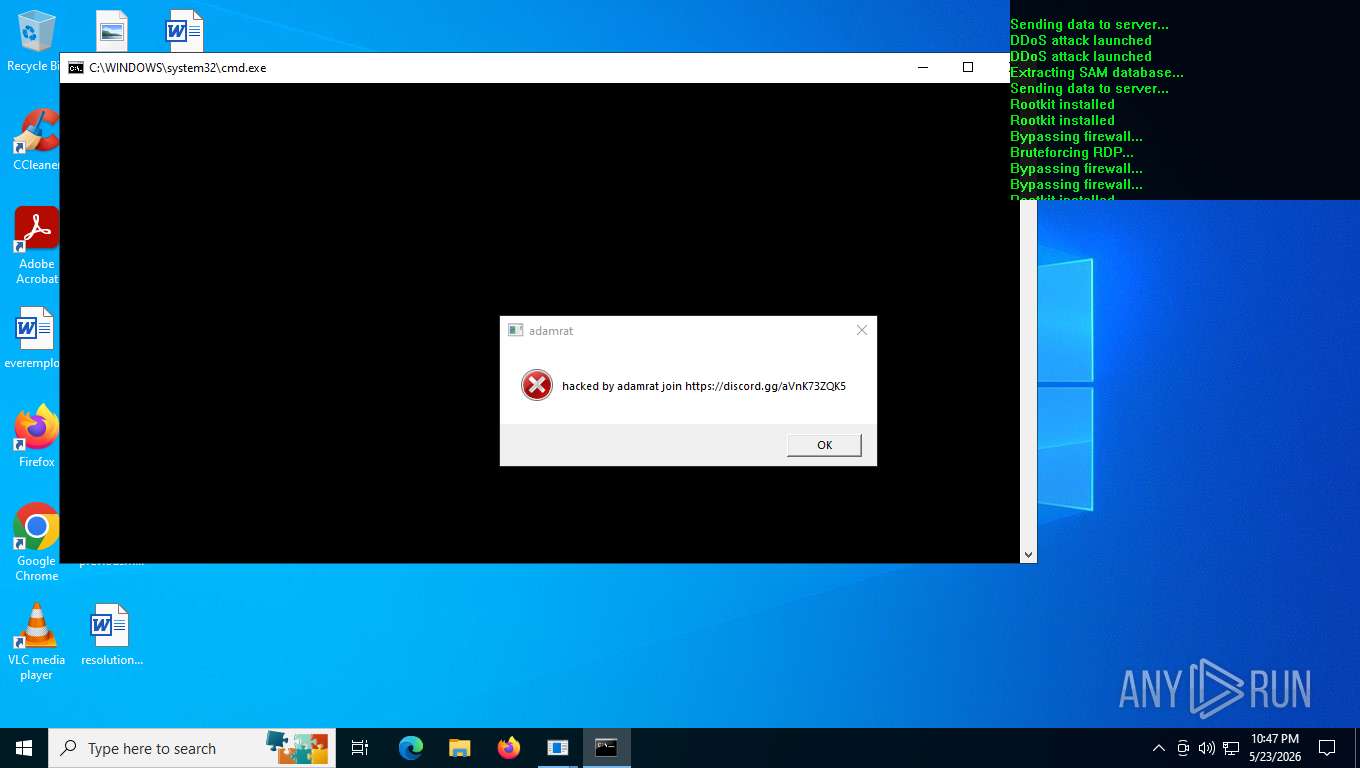Open the Windows Start menu
Viewport: 1360px width, 768px height.
(x=24, y=748)
